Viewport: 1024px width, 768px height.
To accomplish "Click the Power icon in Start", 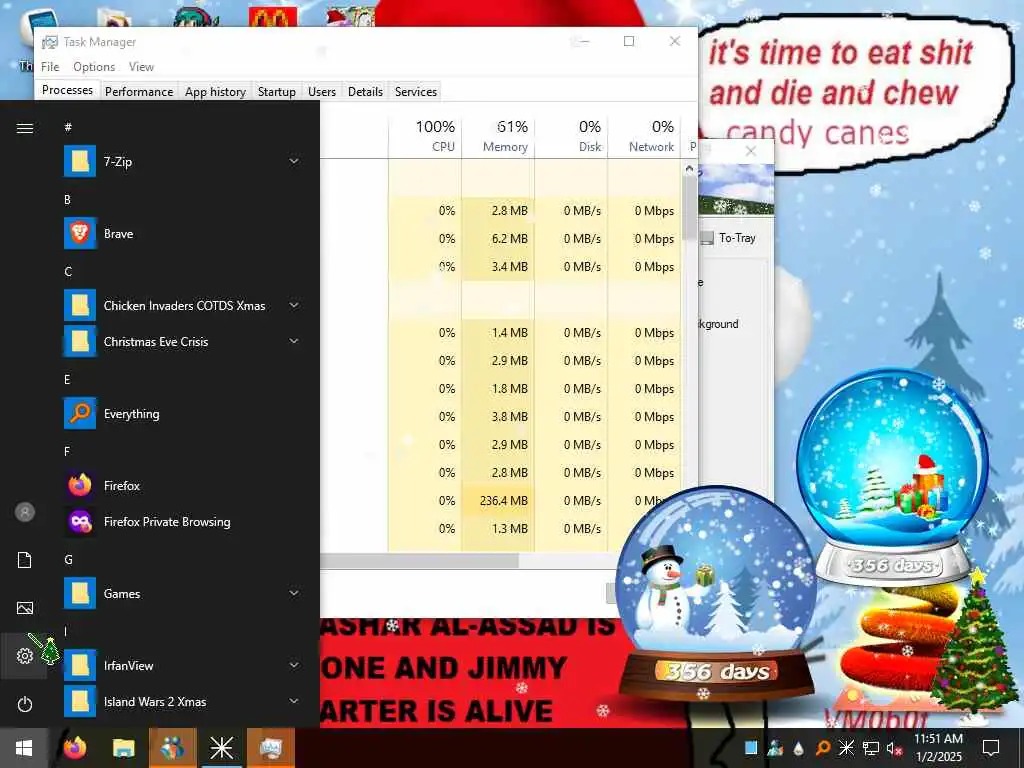I will pyautogui.click(x=24, y=704).
